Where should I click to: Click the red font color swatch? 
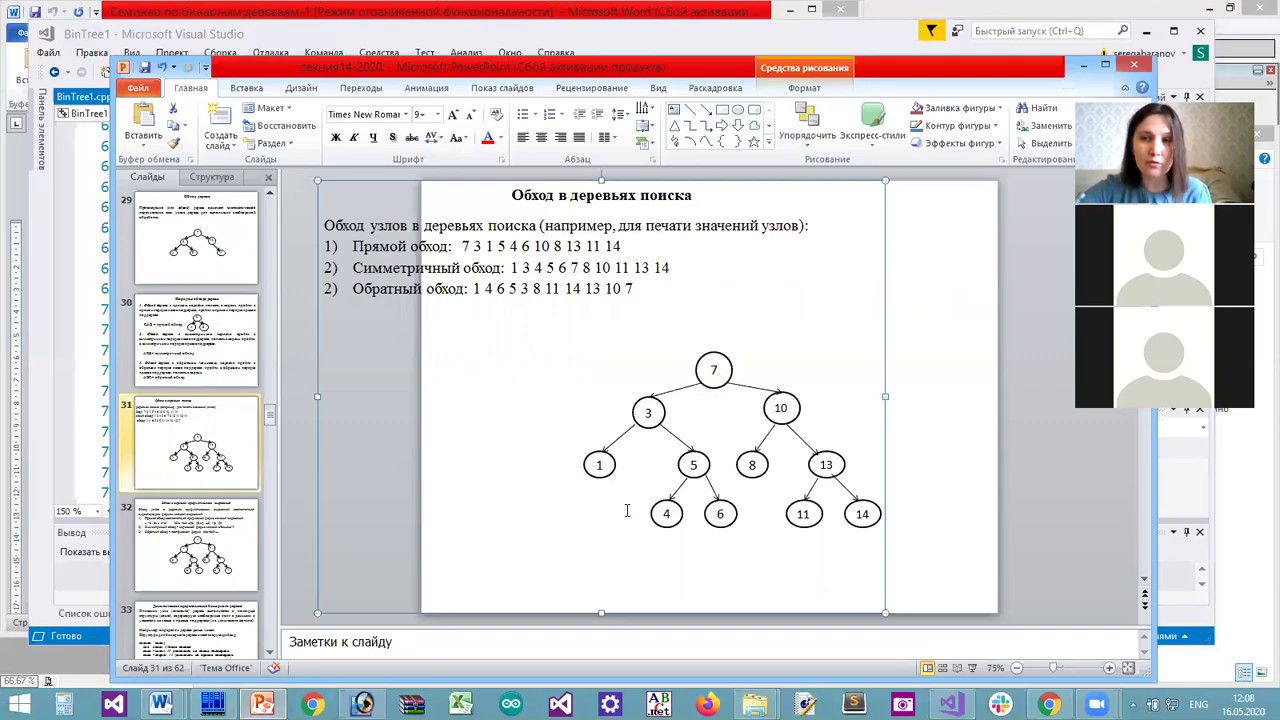coord(488,137)
